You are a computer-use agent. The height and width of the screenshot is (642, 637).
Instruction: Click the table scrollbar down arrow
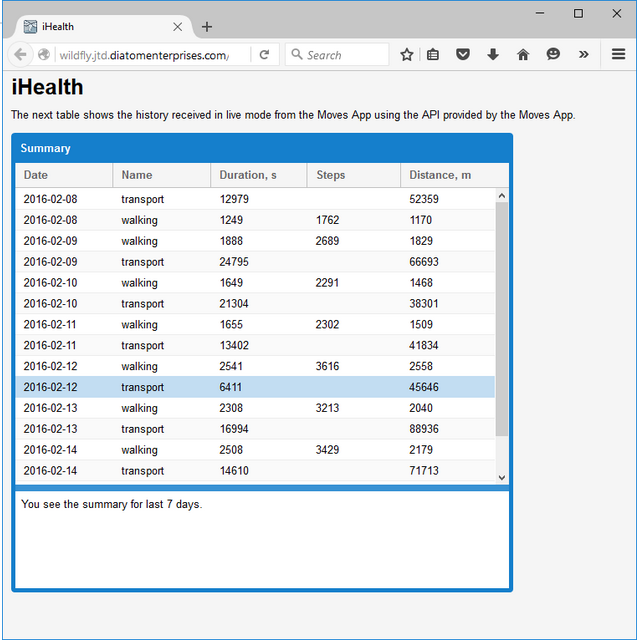click(502, 478)
